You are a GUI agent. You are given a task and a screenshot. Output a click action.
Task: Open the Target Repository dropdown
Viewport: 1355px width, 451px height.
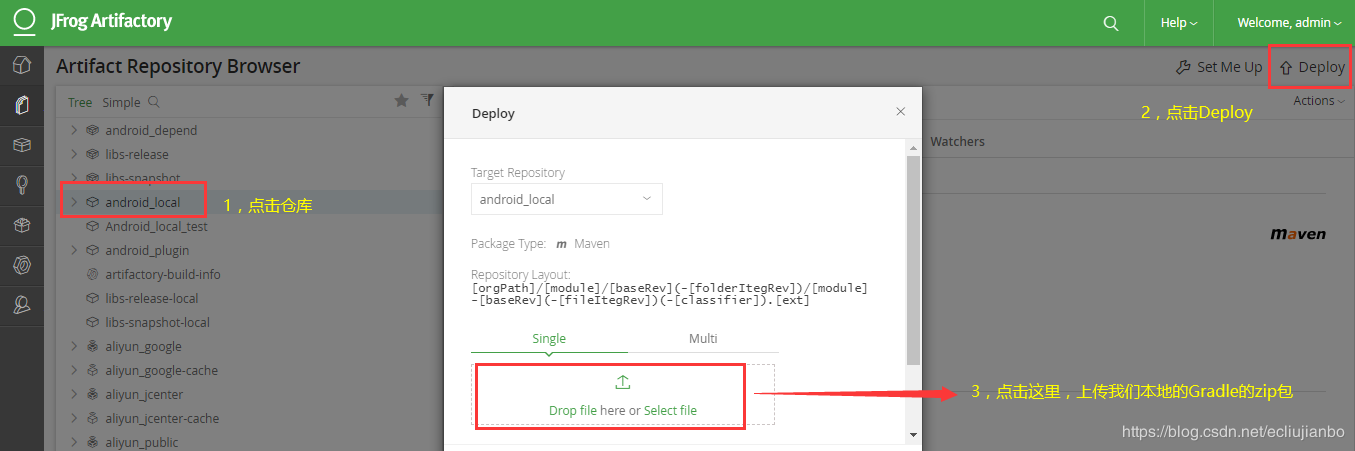click(566, 199)
